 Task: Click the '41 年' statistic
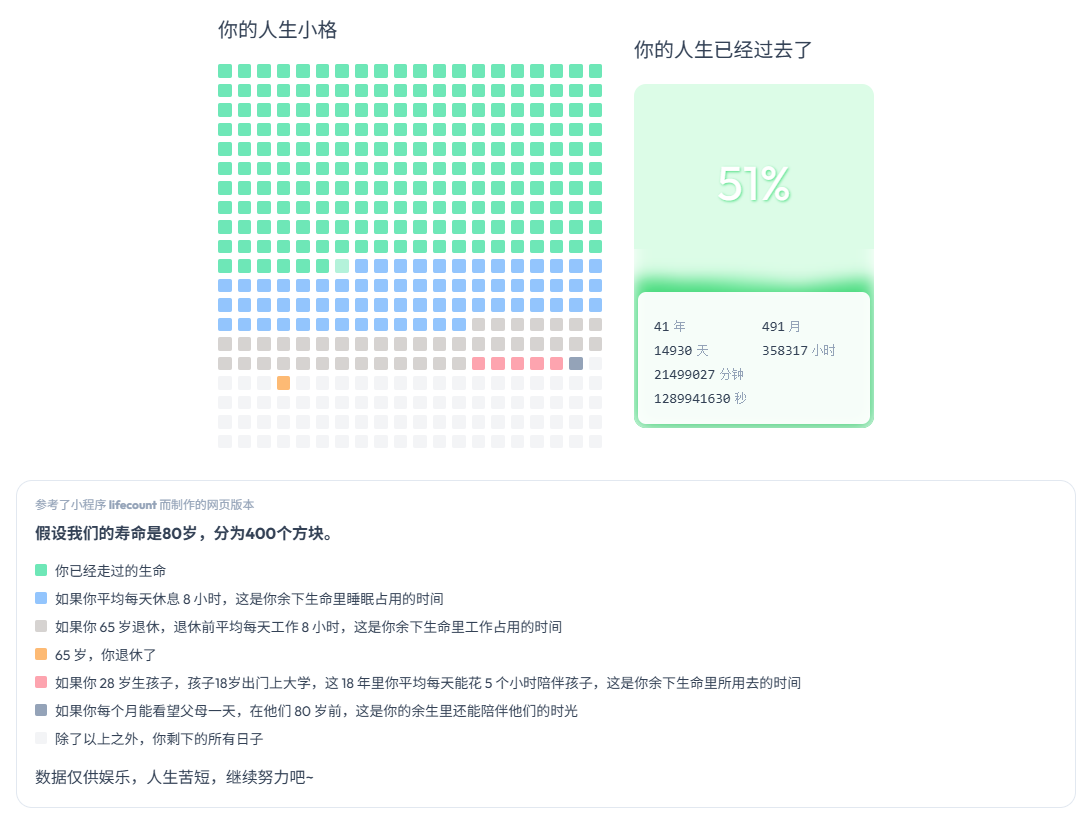coord(670,326)
